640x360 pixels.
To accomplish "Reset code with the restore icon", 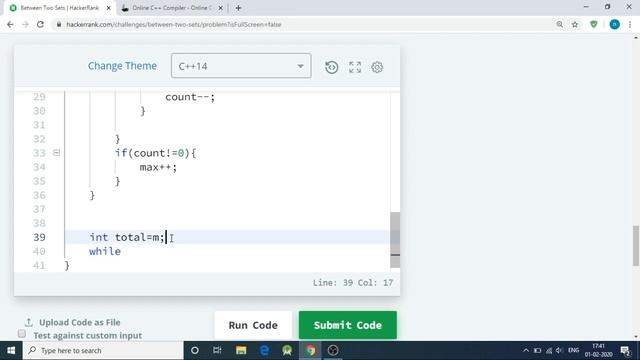I will [x=331, y=67].
